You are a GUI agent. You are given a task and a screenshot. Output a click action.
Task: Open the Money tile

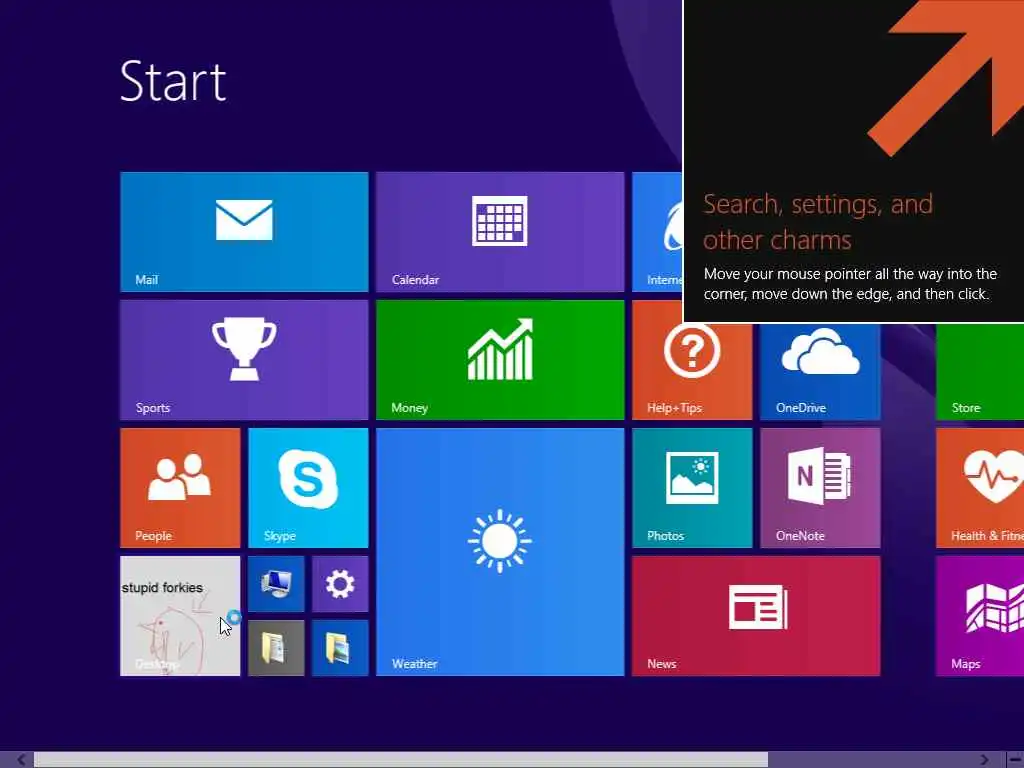pos(500,360)
